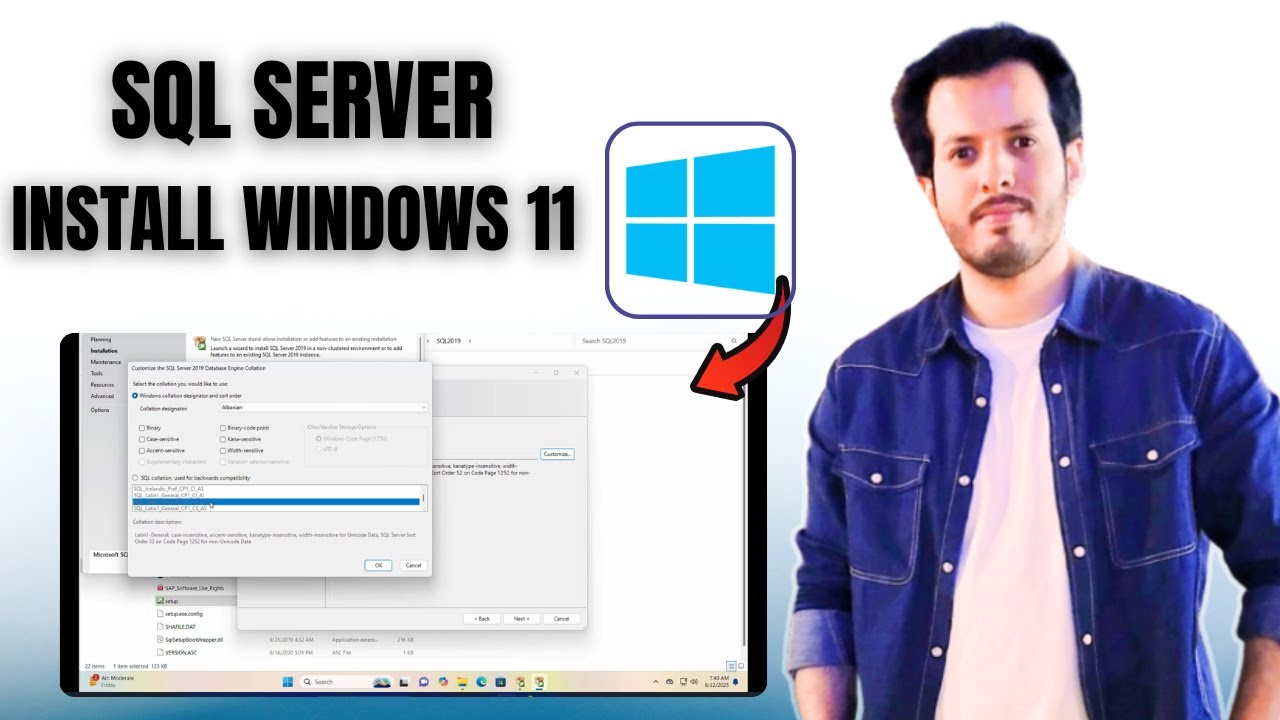Open Copilot from the taskbar
The width and height of the screenshot is (1280, 720).
click(443, 682)
